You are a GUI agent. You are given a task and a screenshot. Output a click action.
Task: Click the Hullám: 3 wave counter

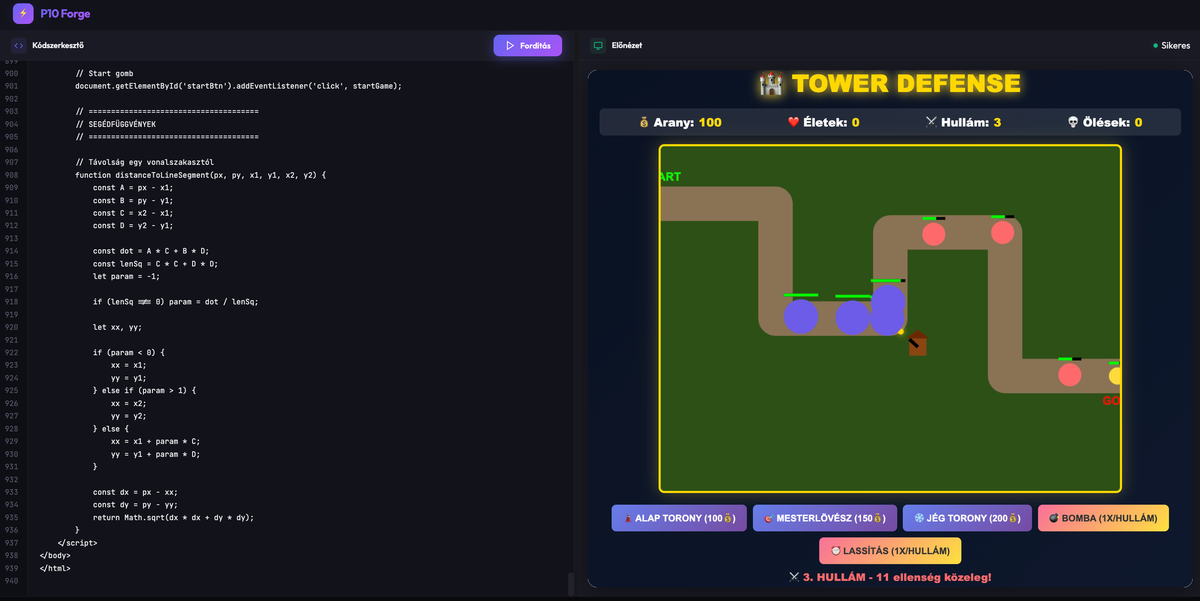click(964, 122)
